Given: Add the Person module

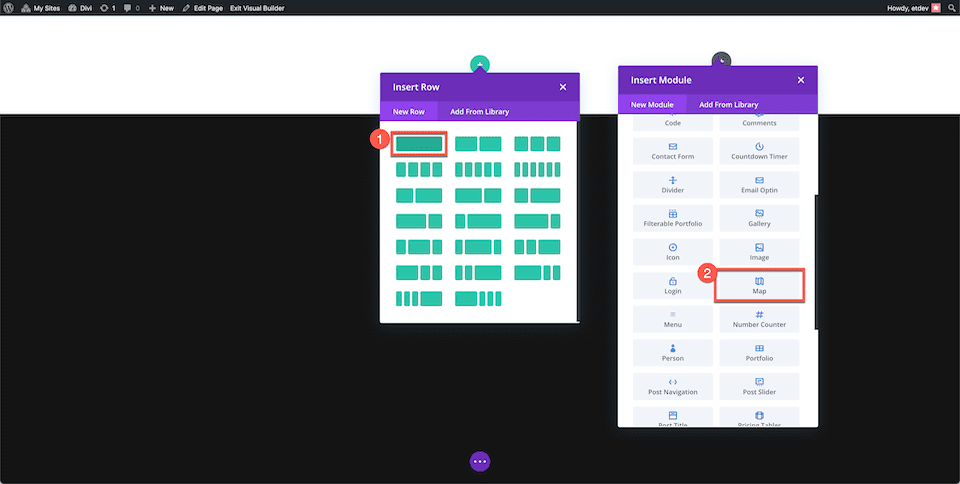Looking at the screenshot, I should 673,353.
